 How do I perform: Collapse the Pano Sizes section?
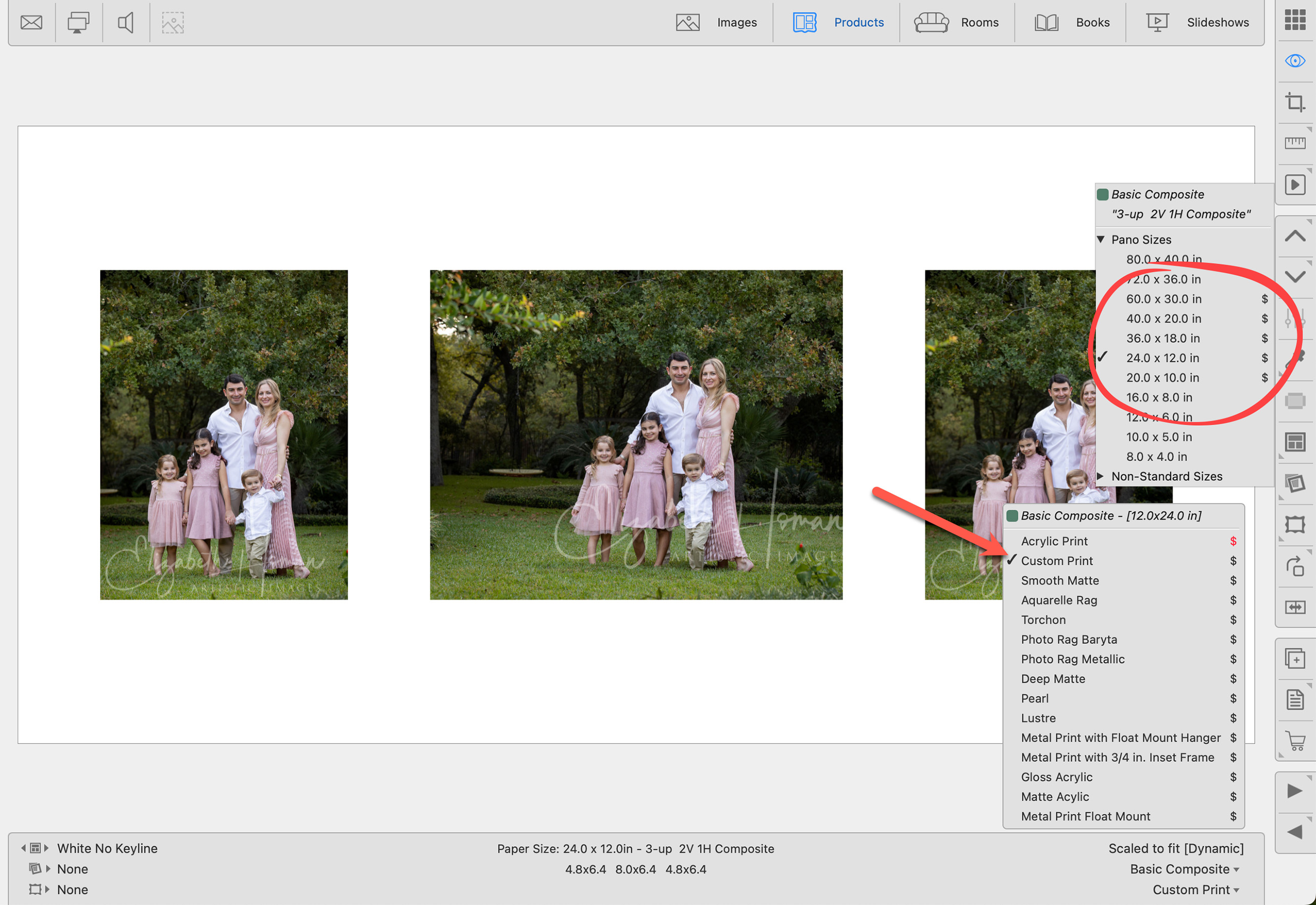click(x=1100, y=239)
